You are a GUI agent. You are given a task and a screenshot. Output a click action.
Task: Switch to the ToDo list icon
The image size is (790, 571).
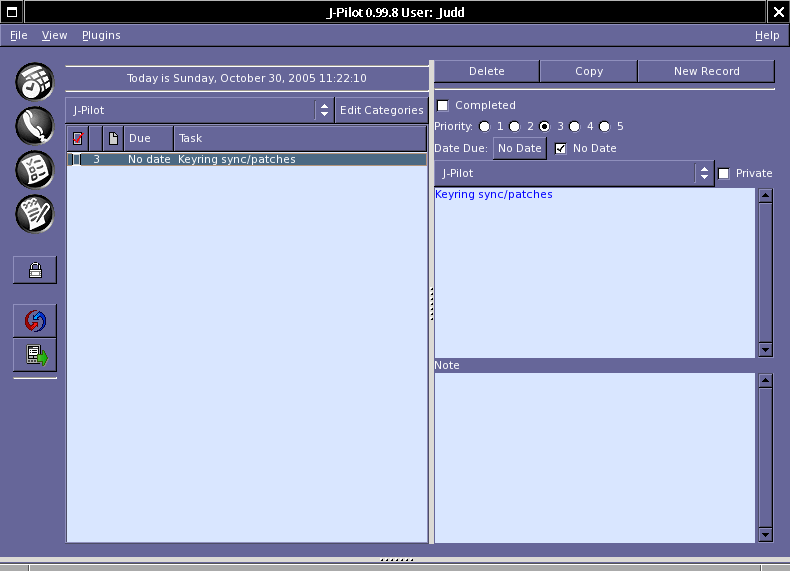pos(35,169)
